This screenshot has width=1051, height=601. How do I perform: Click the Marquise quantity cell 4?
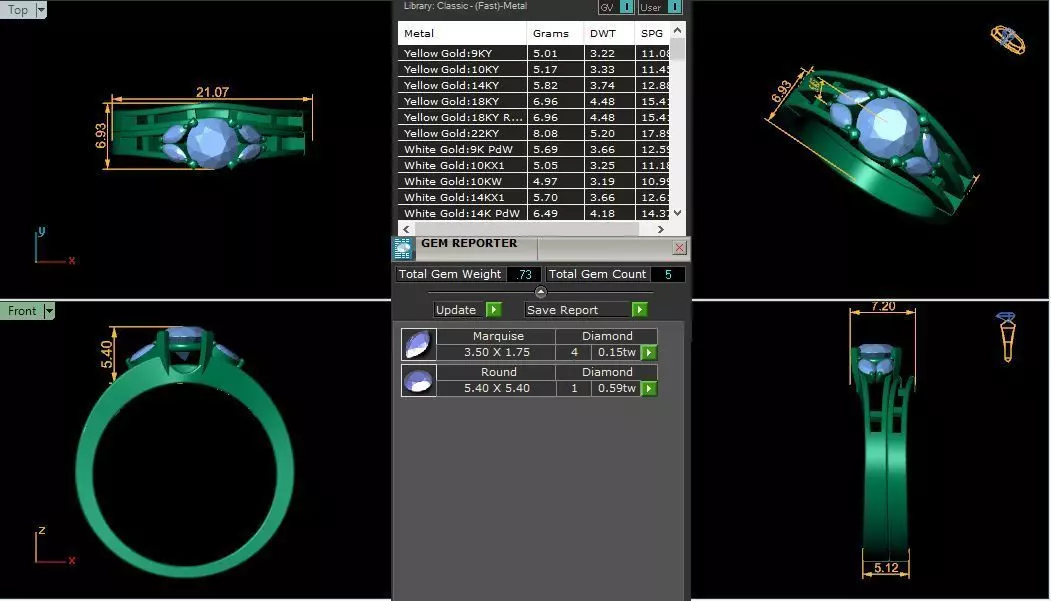pyautogui.click(x=574, y=352)
